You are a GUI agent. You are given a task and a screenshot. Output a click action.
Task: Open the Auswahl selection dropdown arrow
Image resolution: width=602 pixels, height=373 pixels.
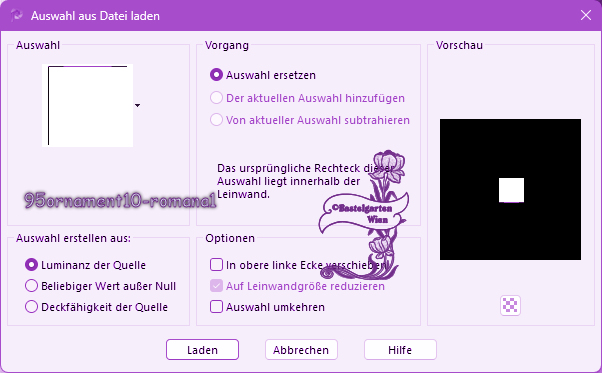pyautogui.click(x=137, y=105)
